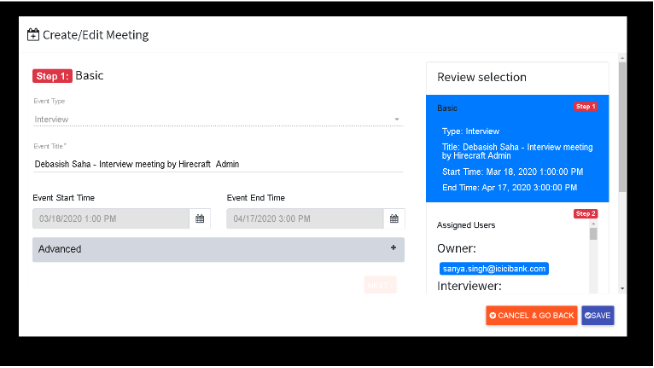Click the Step 1 badge in review panel
654x368 pixels.
[586, 106]
